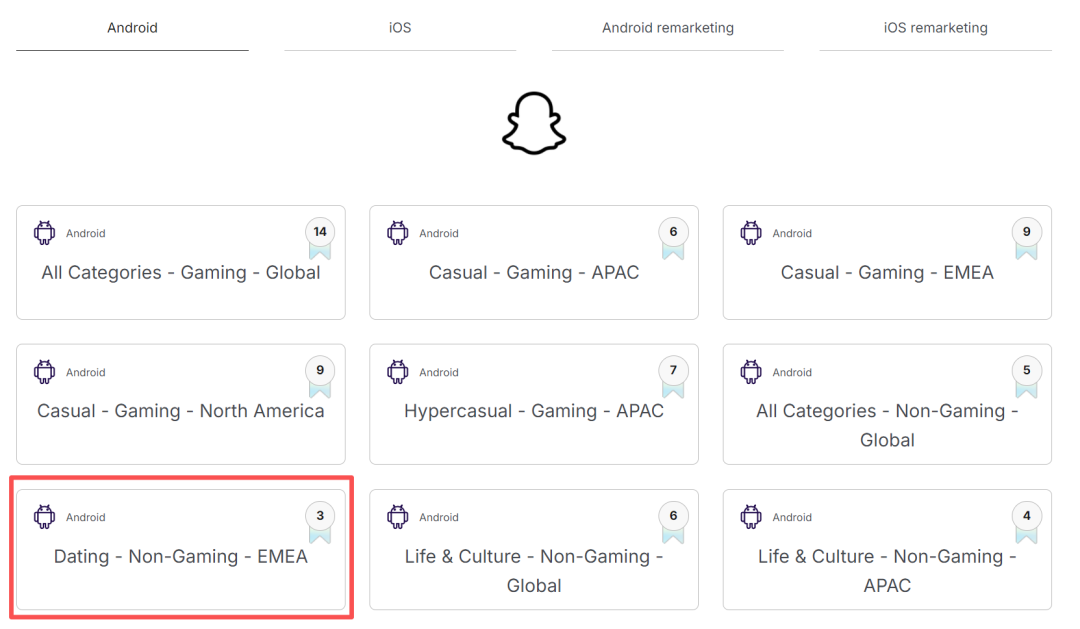
Task: Click rank 7 badge on Hypercasual card
Action: (673, 376)
